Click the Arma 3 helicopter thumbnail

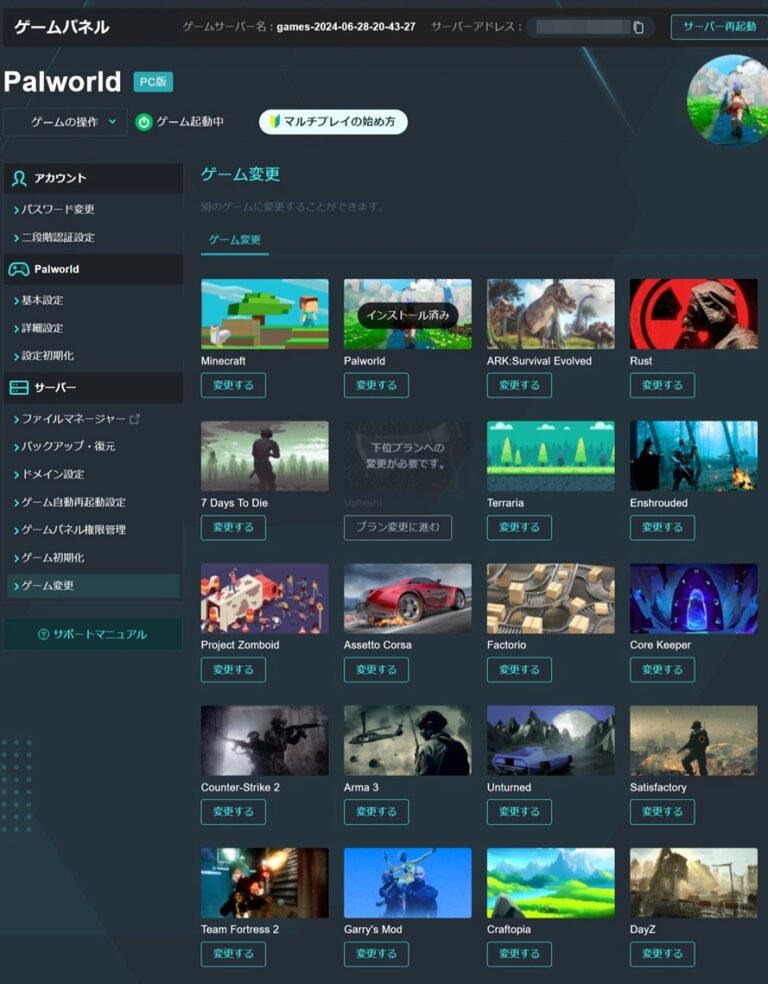coord(408,741)
